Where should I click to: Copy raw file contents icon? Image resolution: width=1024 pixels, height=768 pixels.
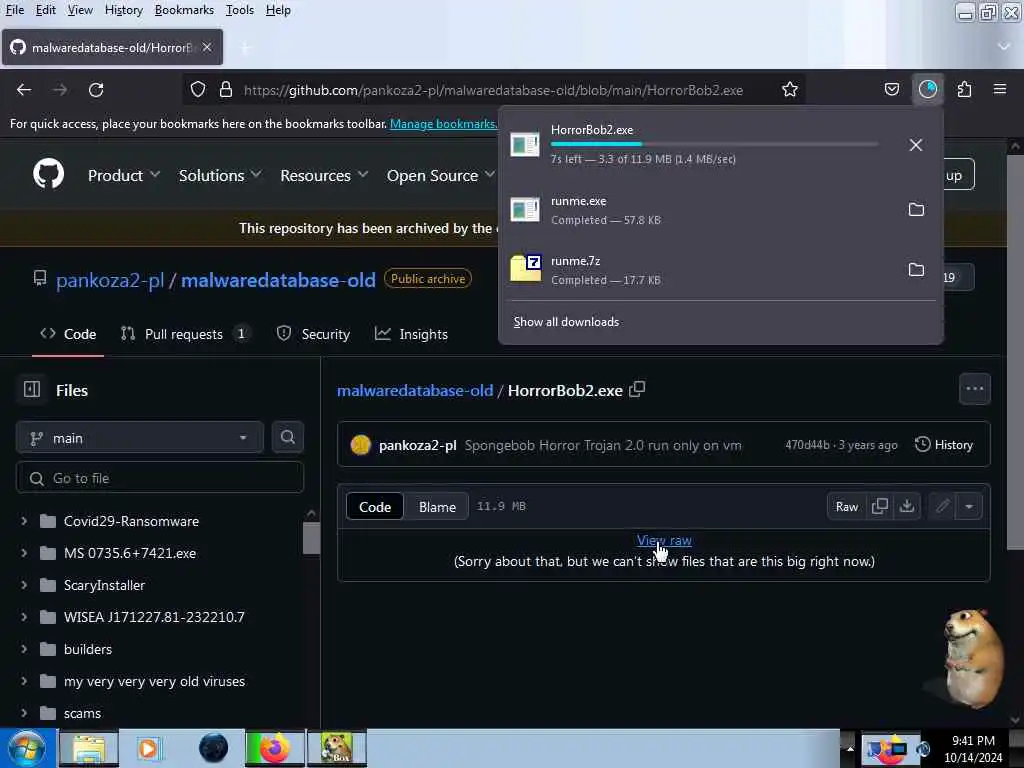tap(880, 506)
